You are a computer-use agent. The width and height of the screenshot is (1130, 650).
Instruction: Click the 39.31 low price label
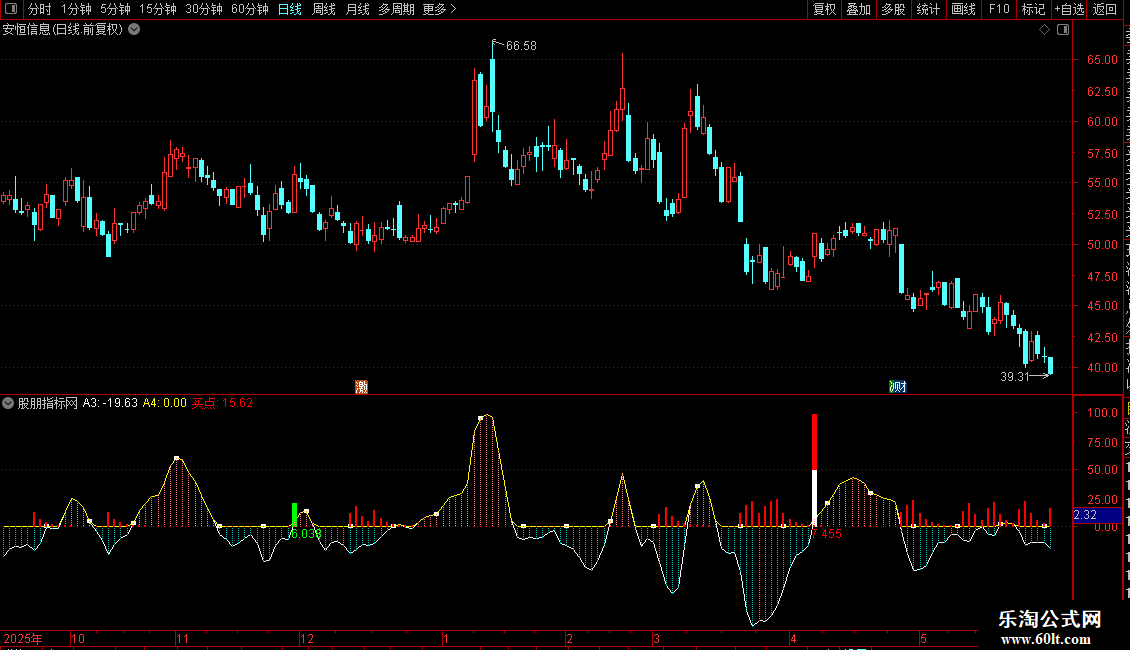(x=1015, y=376)
